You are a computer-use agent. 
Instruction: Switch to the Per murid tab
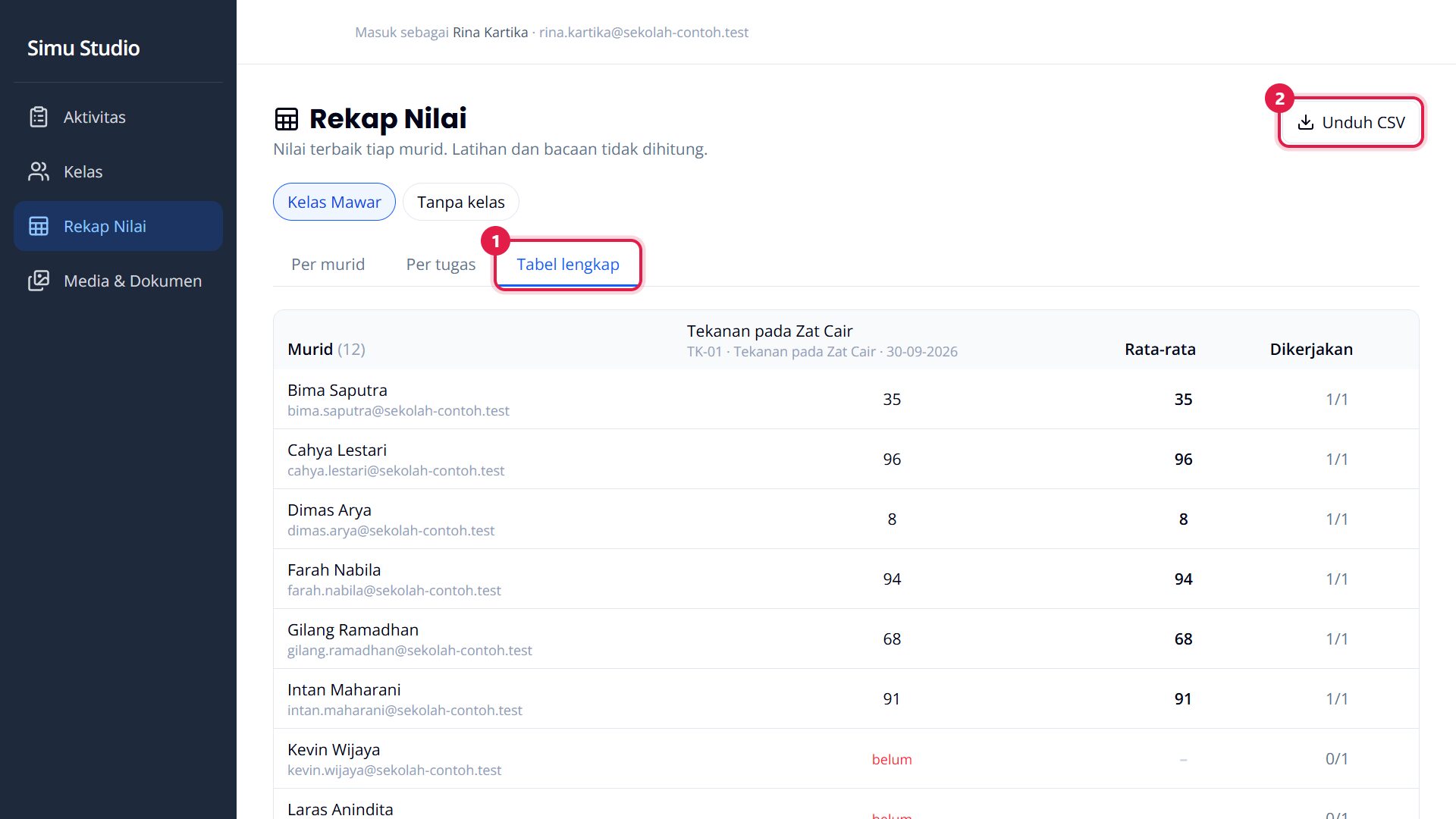(x=328, y=264)
